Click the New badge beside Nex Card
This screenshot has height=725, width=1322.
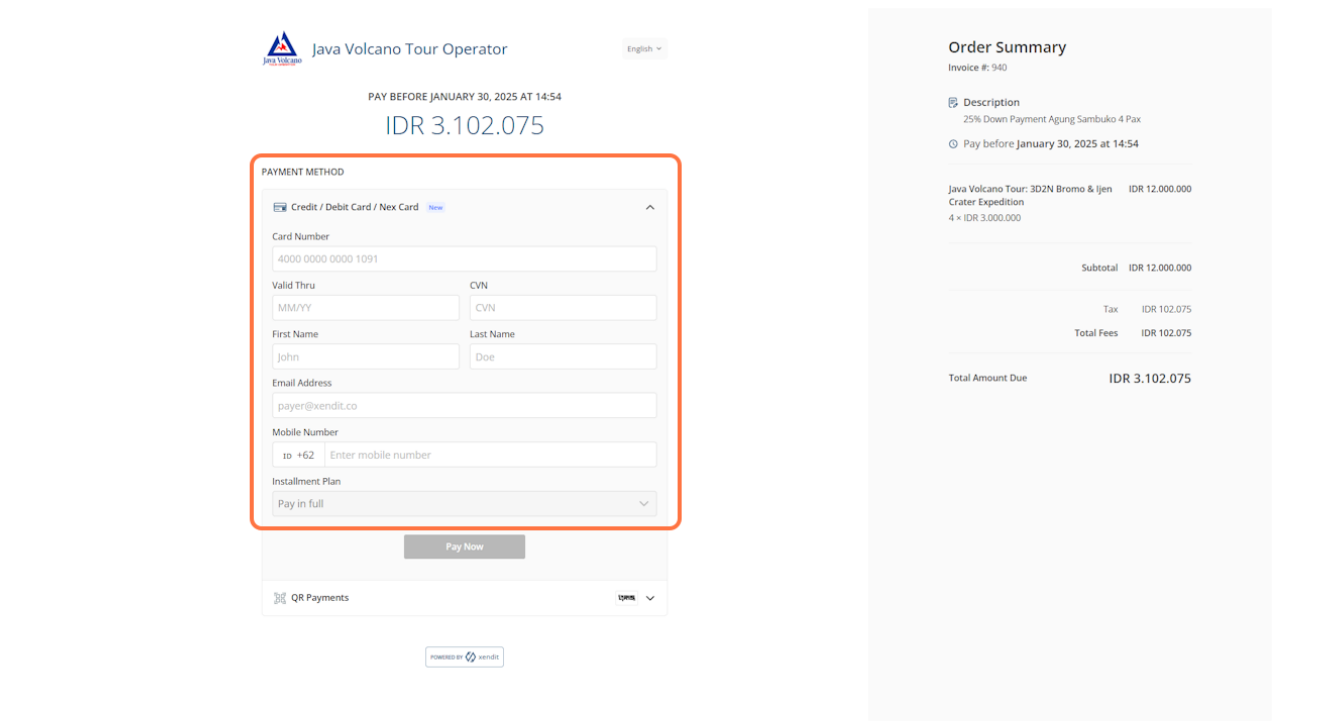436,207
